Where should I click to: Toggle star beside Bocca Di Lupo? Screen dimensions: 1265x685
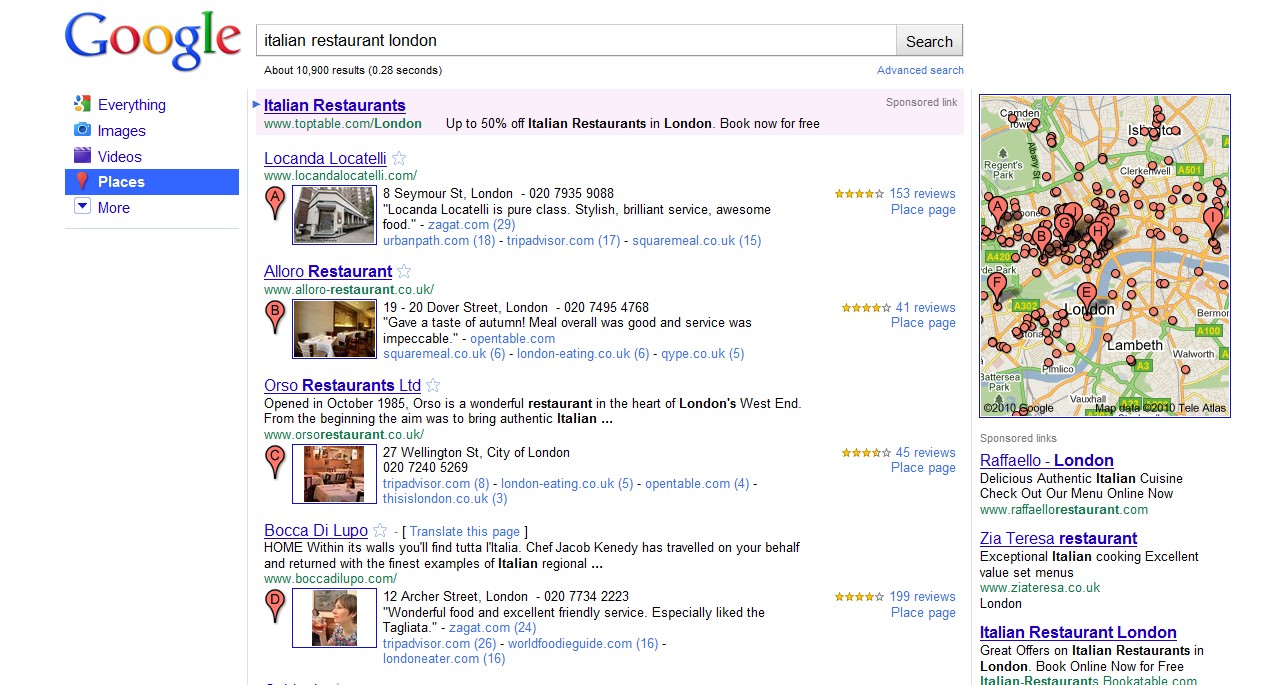coord(380,530)
